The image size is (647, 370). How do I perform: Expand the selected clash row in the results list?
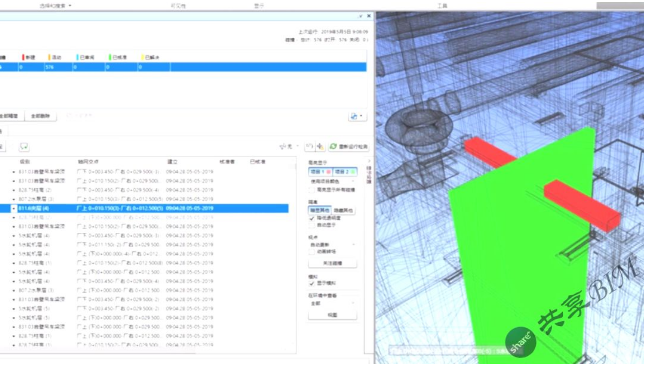(14, 208)
